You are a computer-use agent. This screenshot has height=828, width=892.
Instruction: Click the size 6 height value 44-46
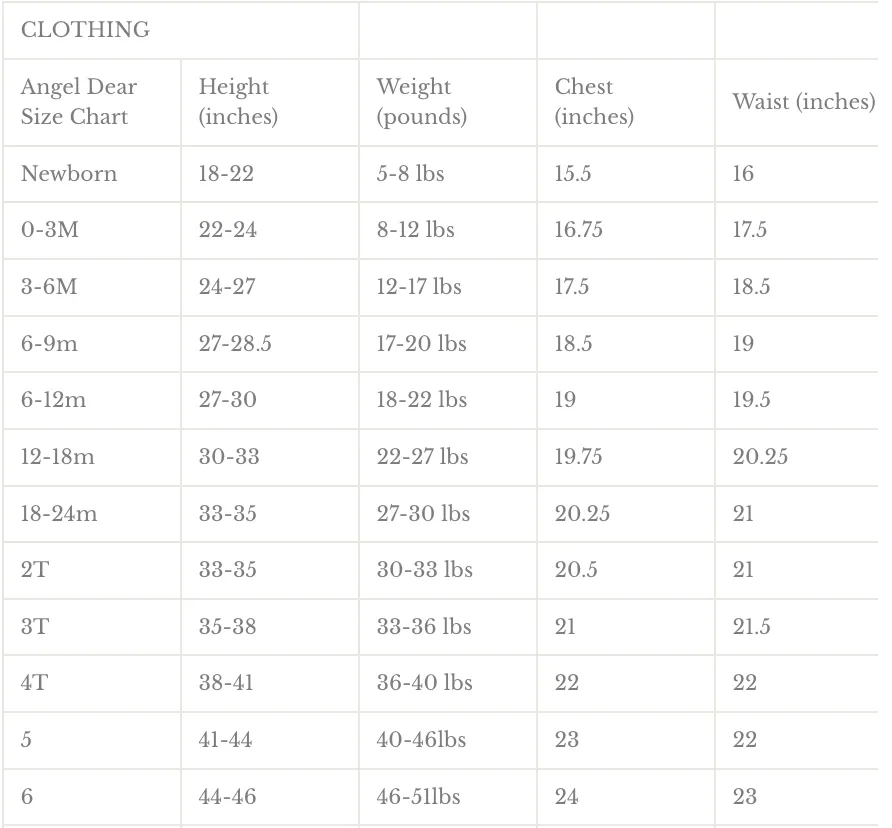228,796
